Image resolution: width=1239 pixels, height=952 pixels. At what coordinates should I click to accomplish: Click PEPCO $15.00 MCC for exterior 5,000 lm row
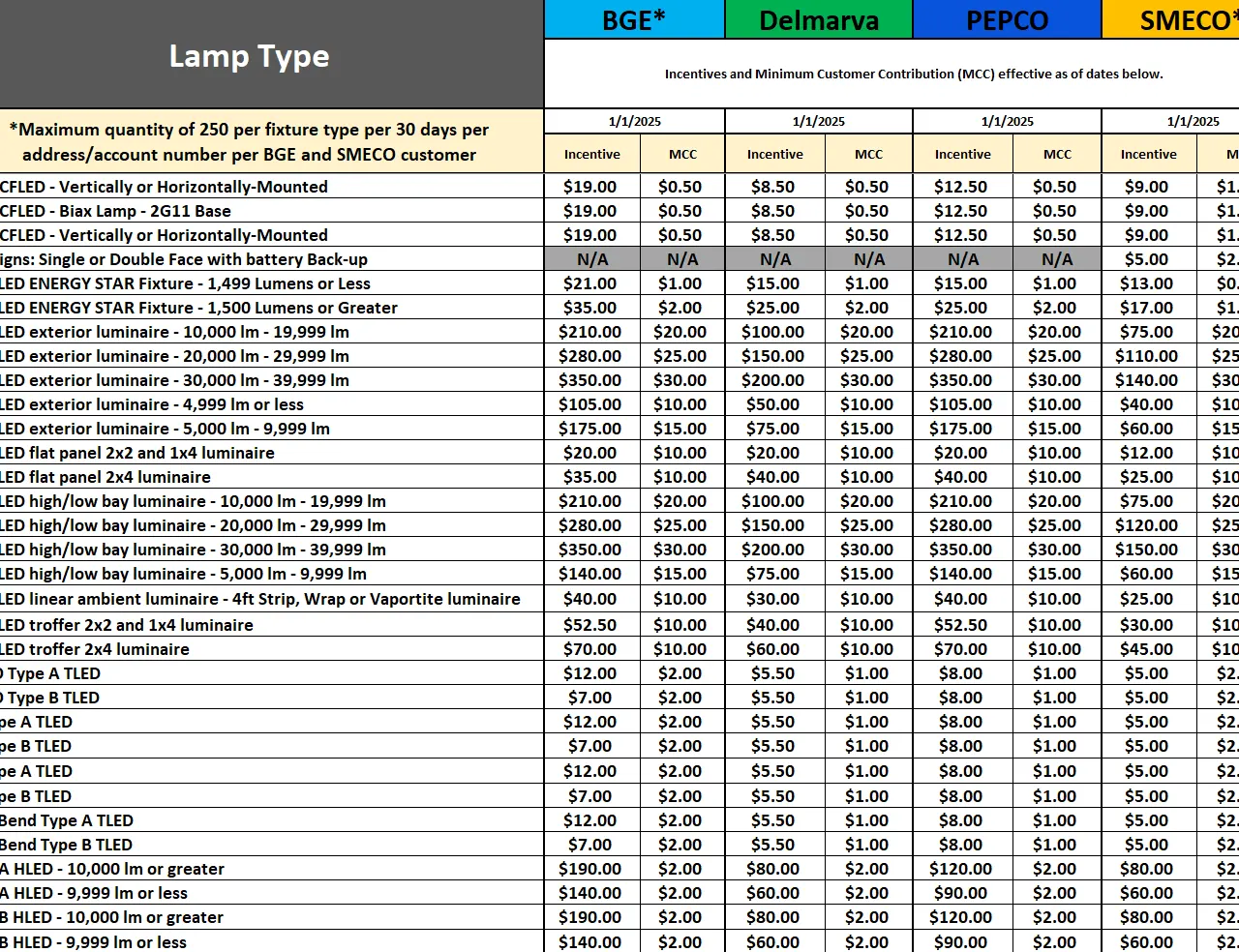[x=1055, y=429]
